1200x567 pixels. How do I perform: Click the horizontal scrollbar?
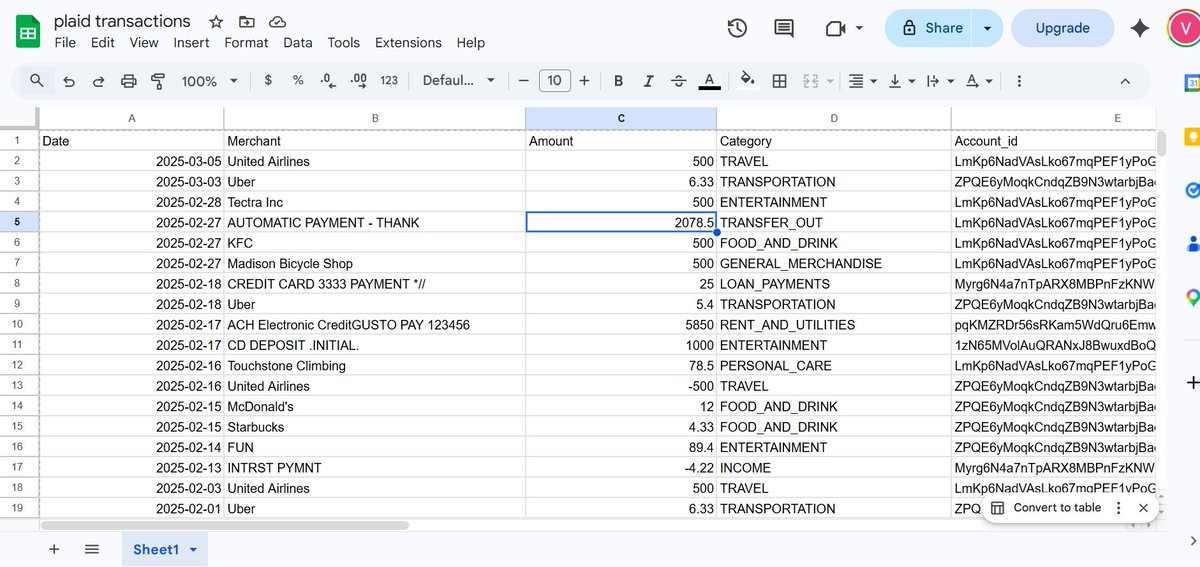click(x=224, y=524)
